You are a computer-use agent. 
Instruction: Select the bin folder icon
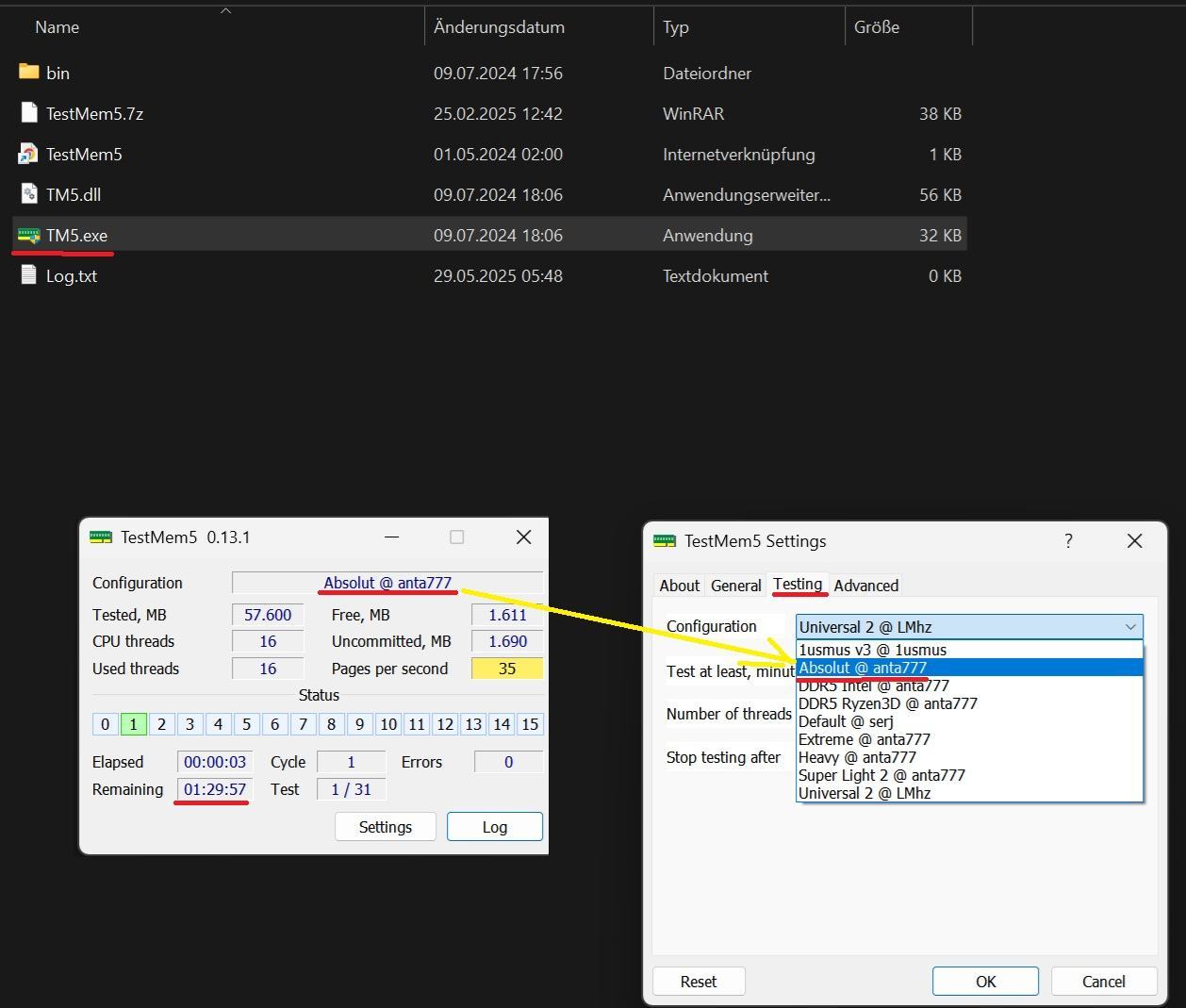point(29,73)
